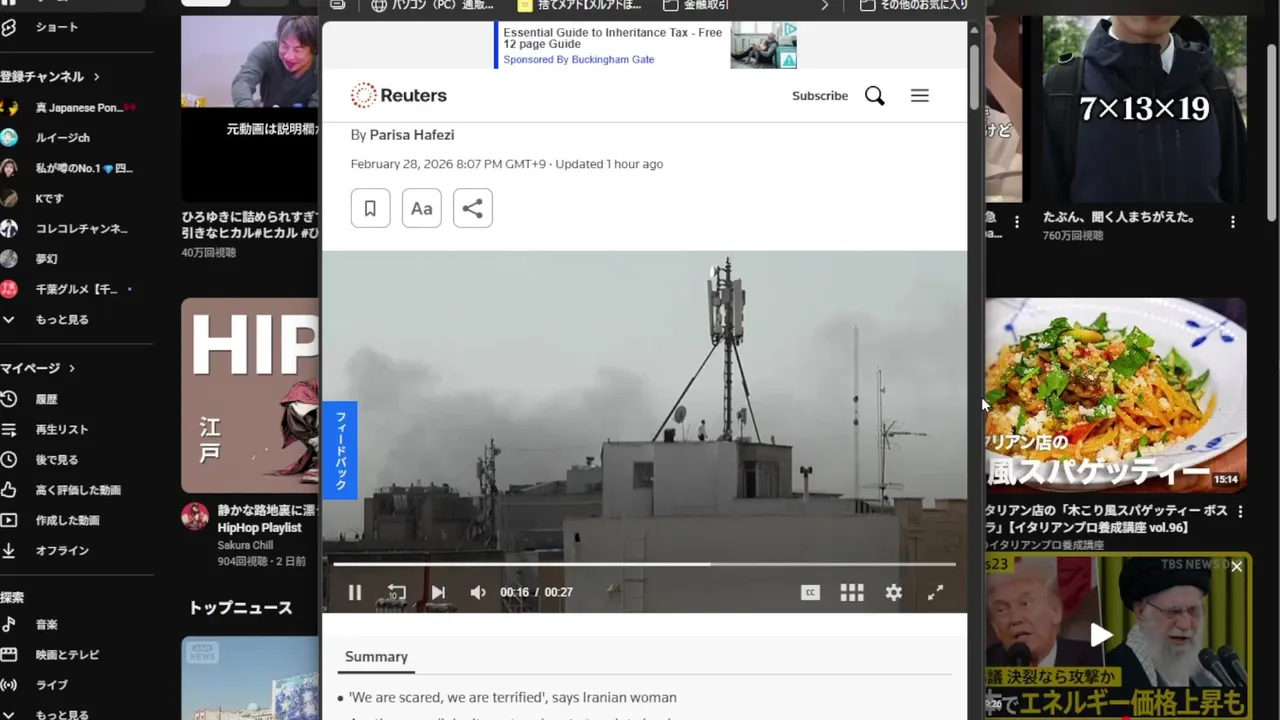Enter fullscreen on the Reuters video

(935, 593)
